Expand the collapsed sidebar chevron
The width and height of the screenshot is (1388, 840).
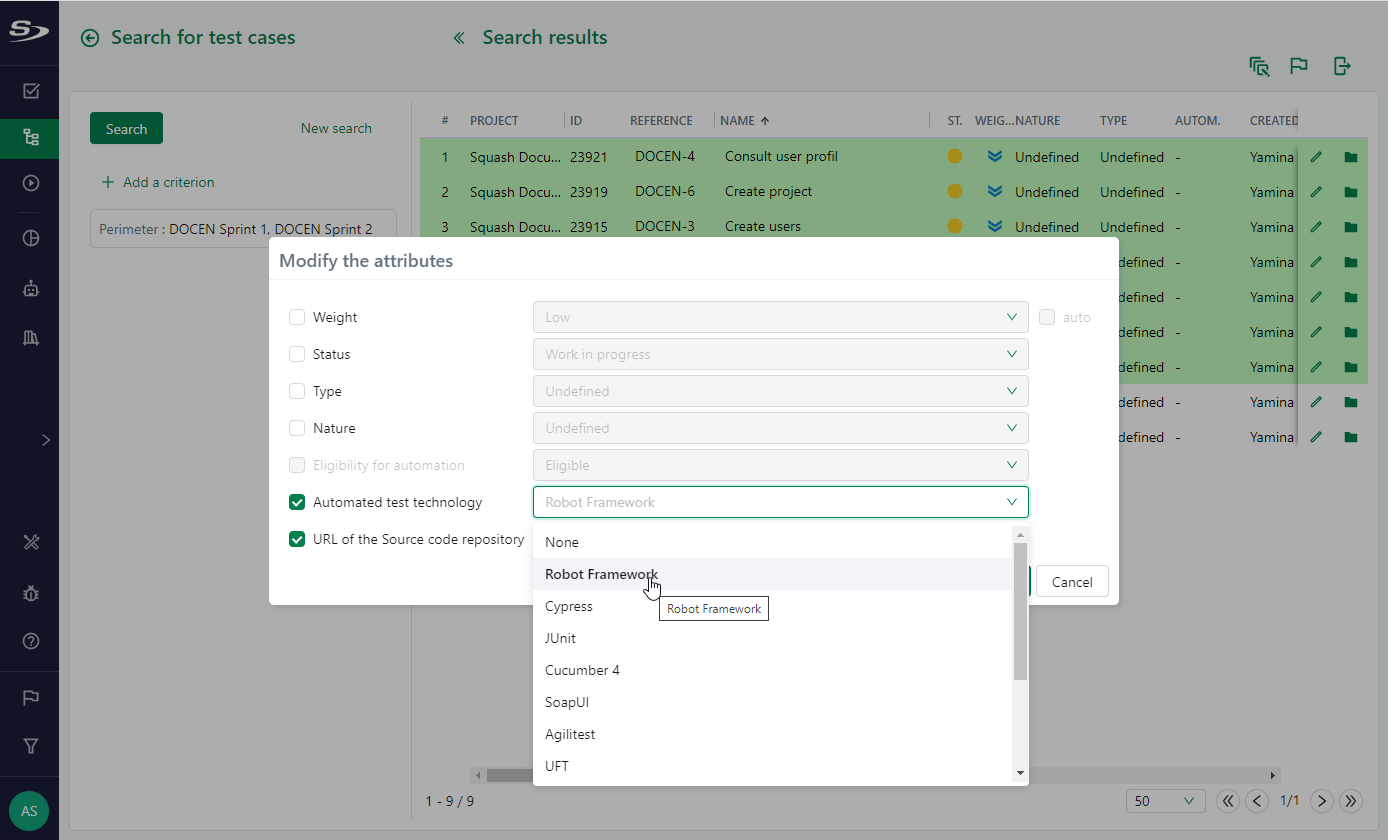coord(45,439)
